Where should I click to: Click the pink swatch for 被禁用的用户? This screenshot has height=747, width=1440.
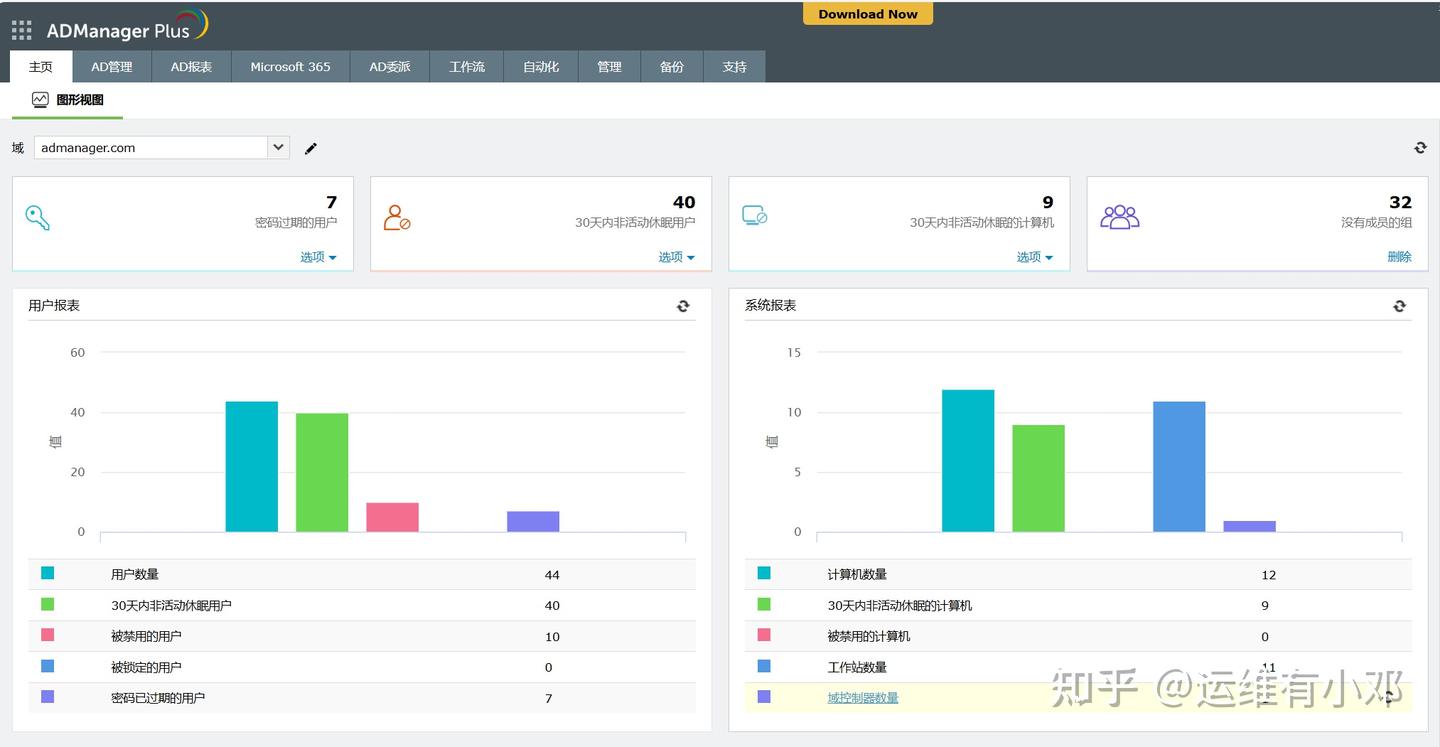[x=47, y=635]
